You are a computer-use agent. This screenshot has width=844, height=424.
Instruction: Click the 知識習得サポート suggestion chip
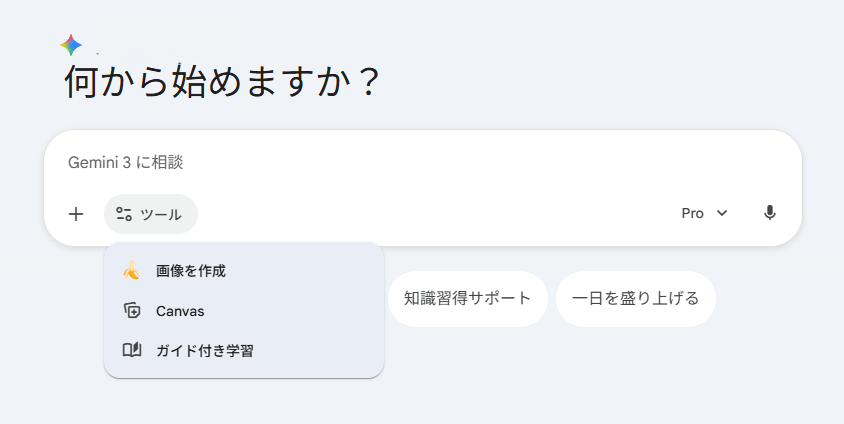tap(467, 298)
